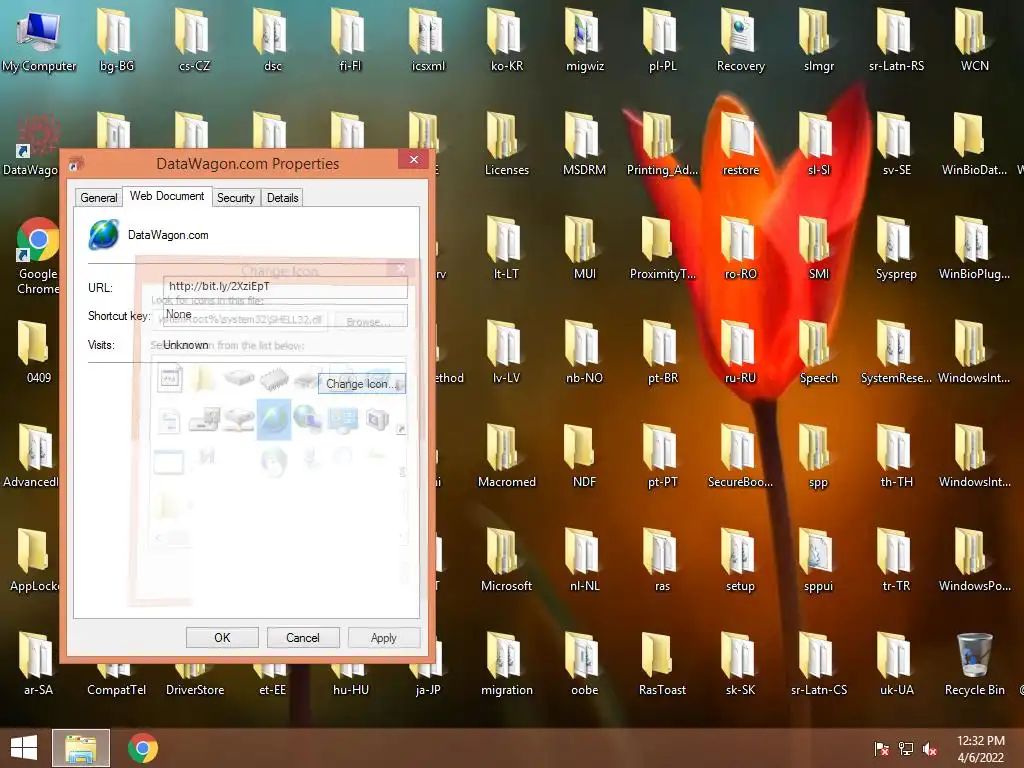The height and width of the screenshot is (768, 1024).
Task: Select the SystemRese... folder
Action: (x=896, y=352)
